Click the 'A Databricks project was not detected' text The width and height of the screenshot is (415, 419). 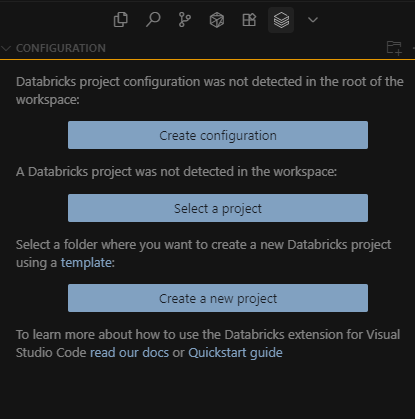click(x=176, y=172)
